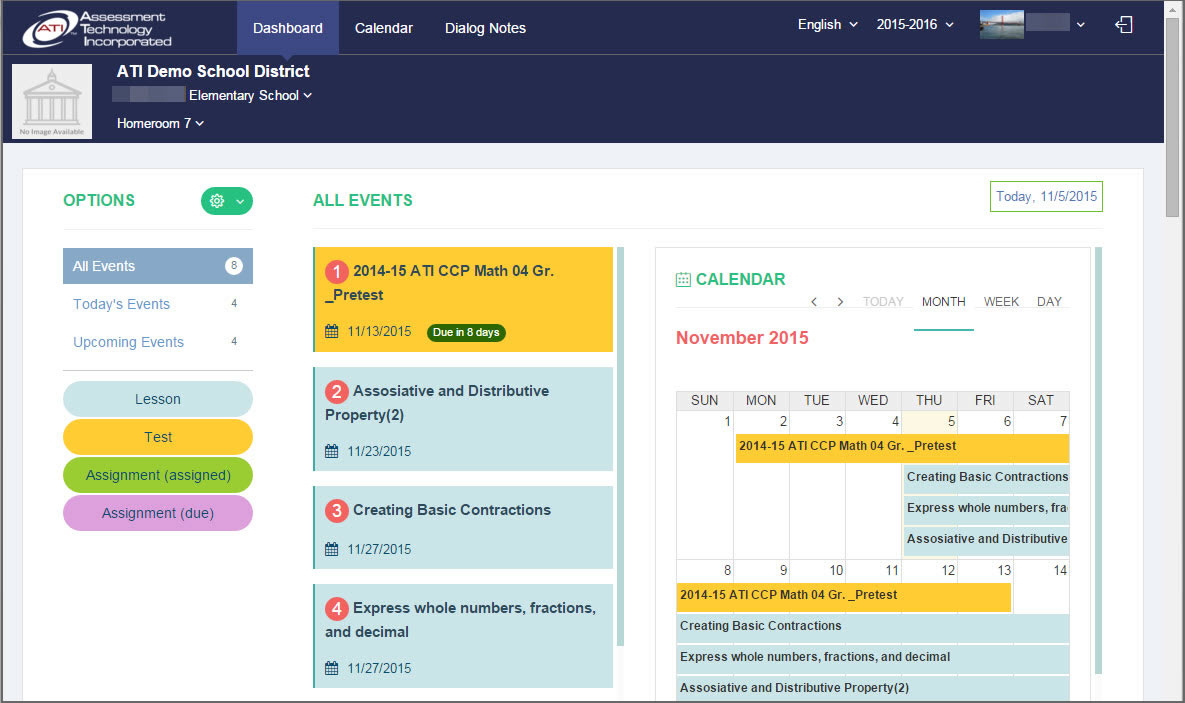This screenshot has width=1185, height=703.
Task: Go to previous month with left arrow
Action: [813, 301]
